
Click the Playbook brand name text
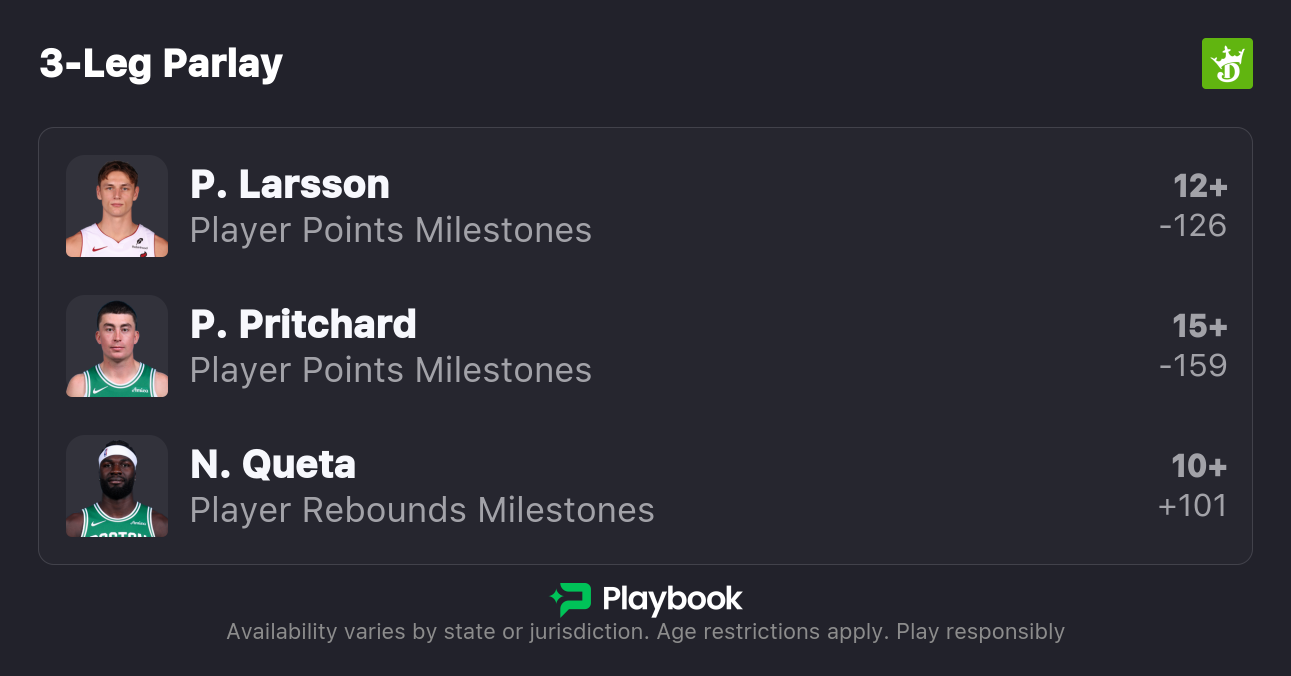(672, 599)
